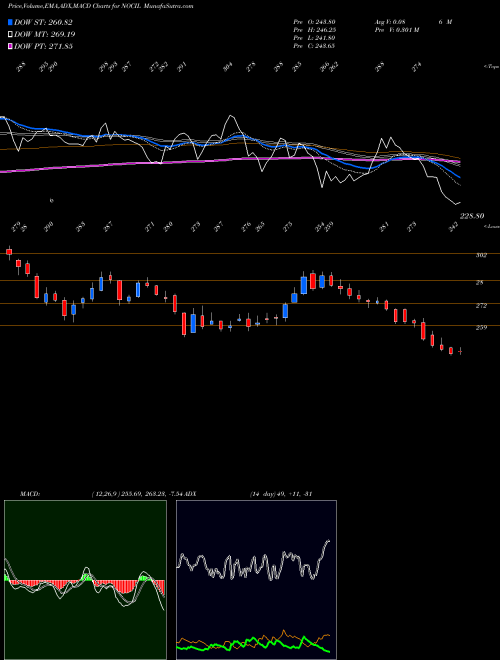Image resolution: width=500 pixels, height=660 pixels.
Task: Click the 228.80 price label
Action: click(472, 216)
